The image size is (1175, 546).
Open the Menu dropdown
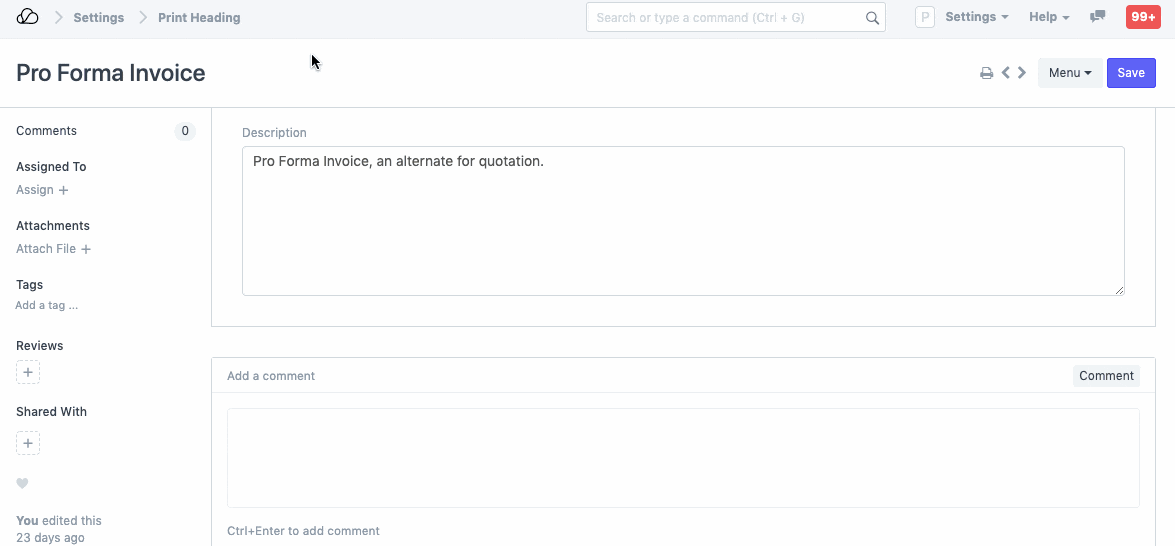(1070, 73)
